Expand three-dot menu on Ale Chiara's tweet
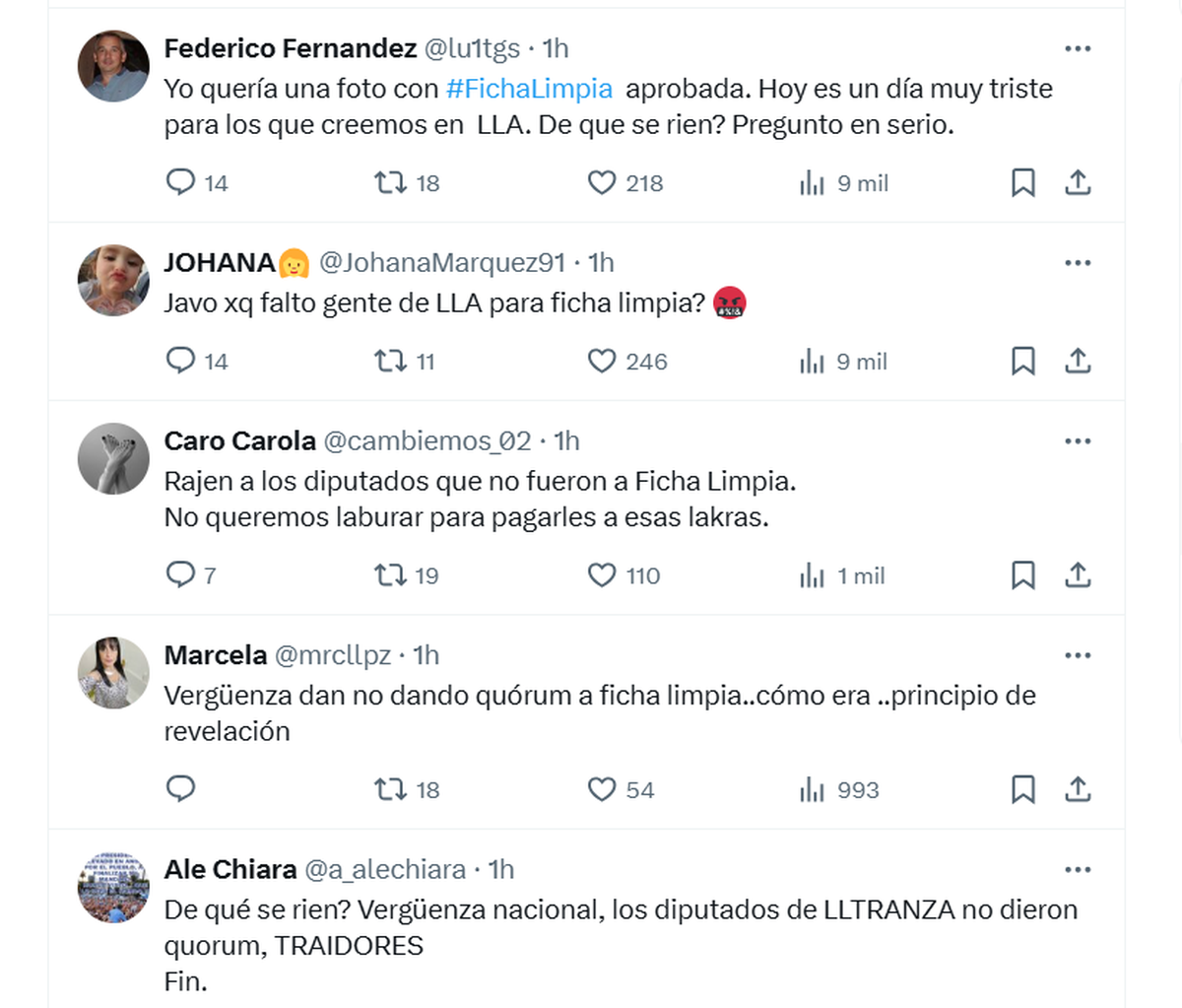The height and width of the screenshot is (1008, 1182). pyautogui.click(x=1078, y=869)
